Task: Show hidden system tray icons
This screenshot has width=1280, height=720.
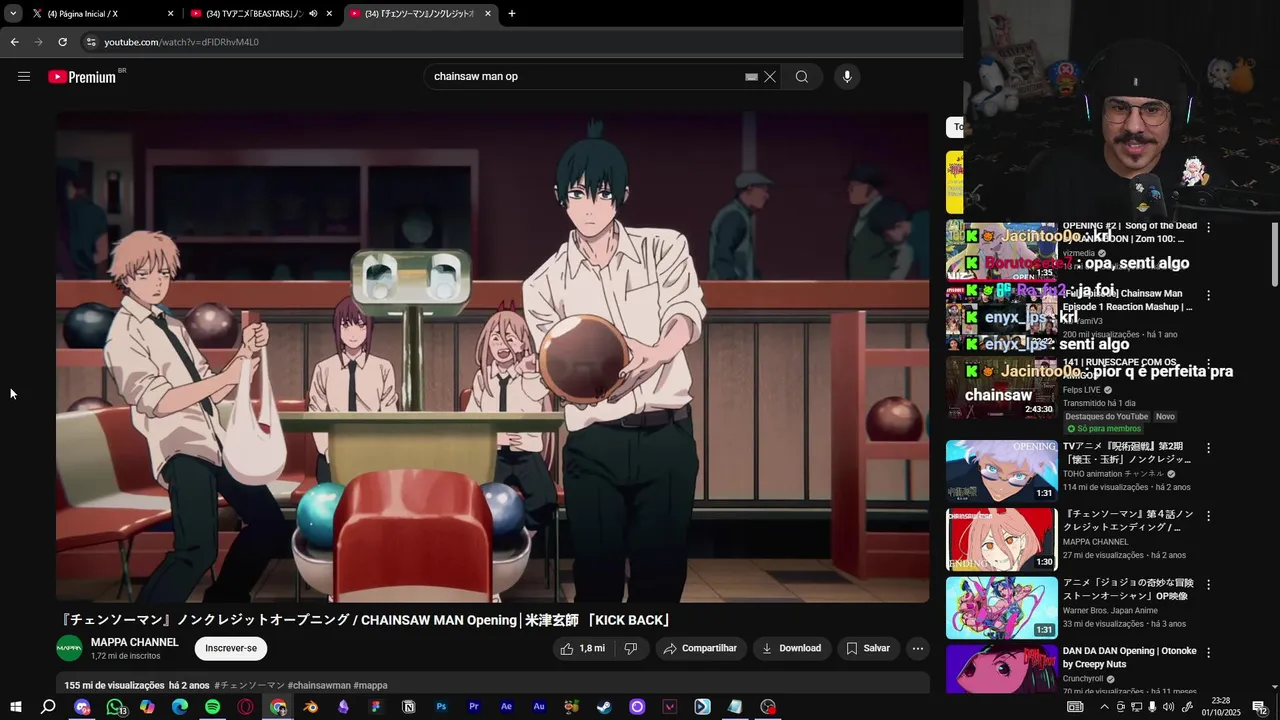Action: click(1105, 707)
